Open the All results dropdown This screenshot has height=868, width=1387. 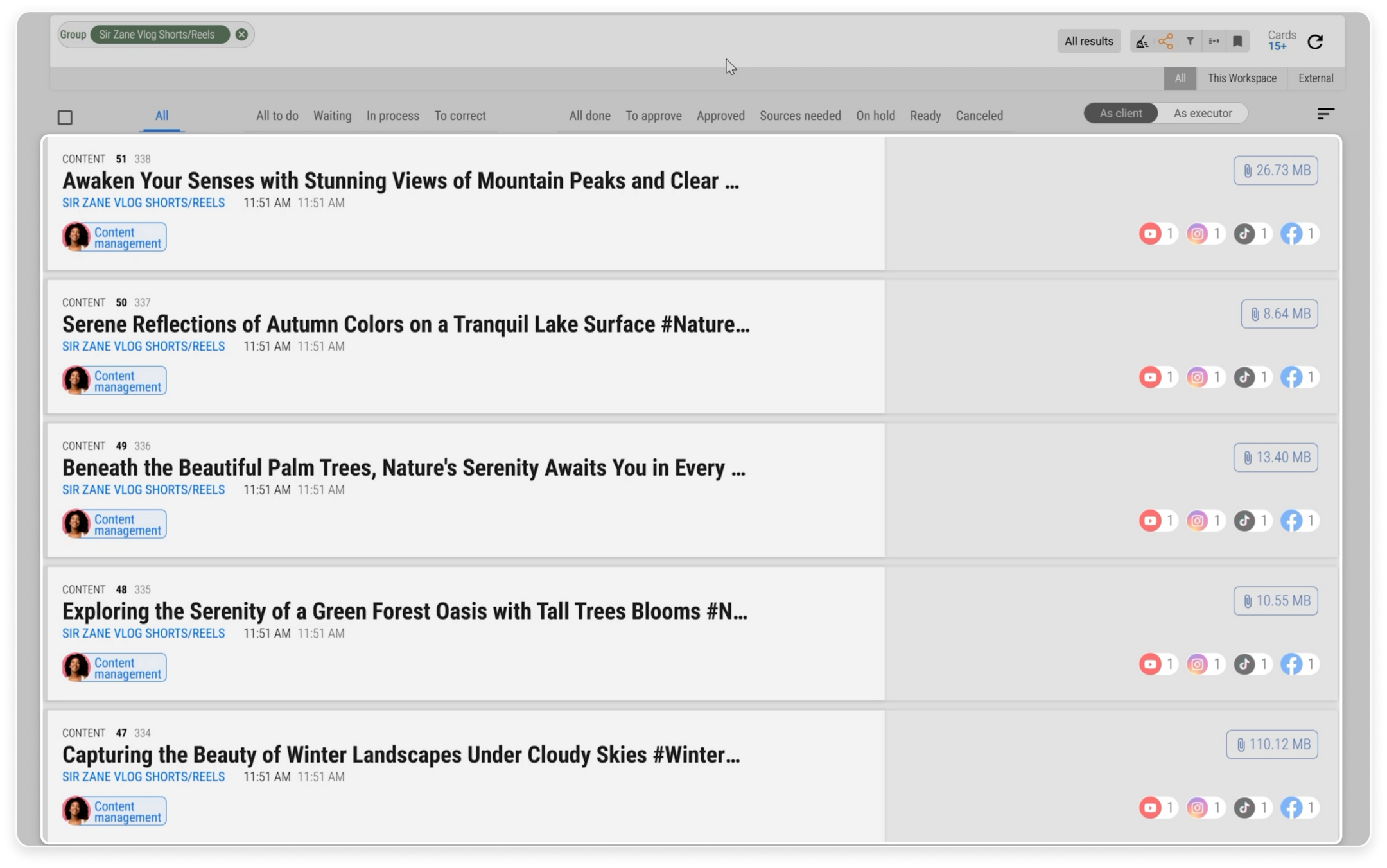1088,42
